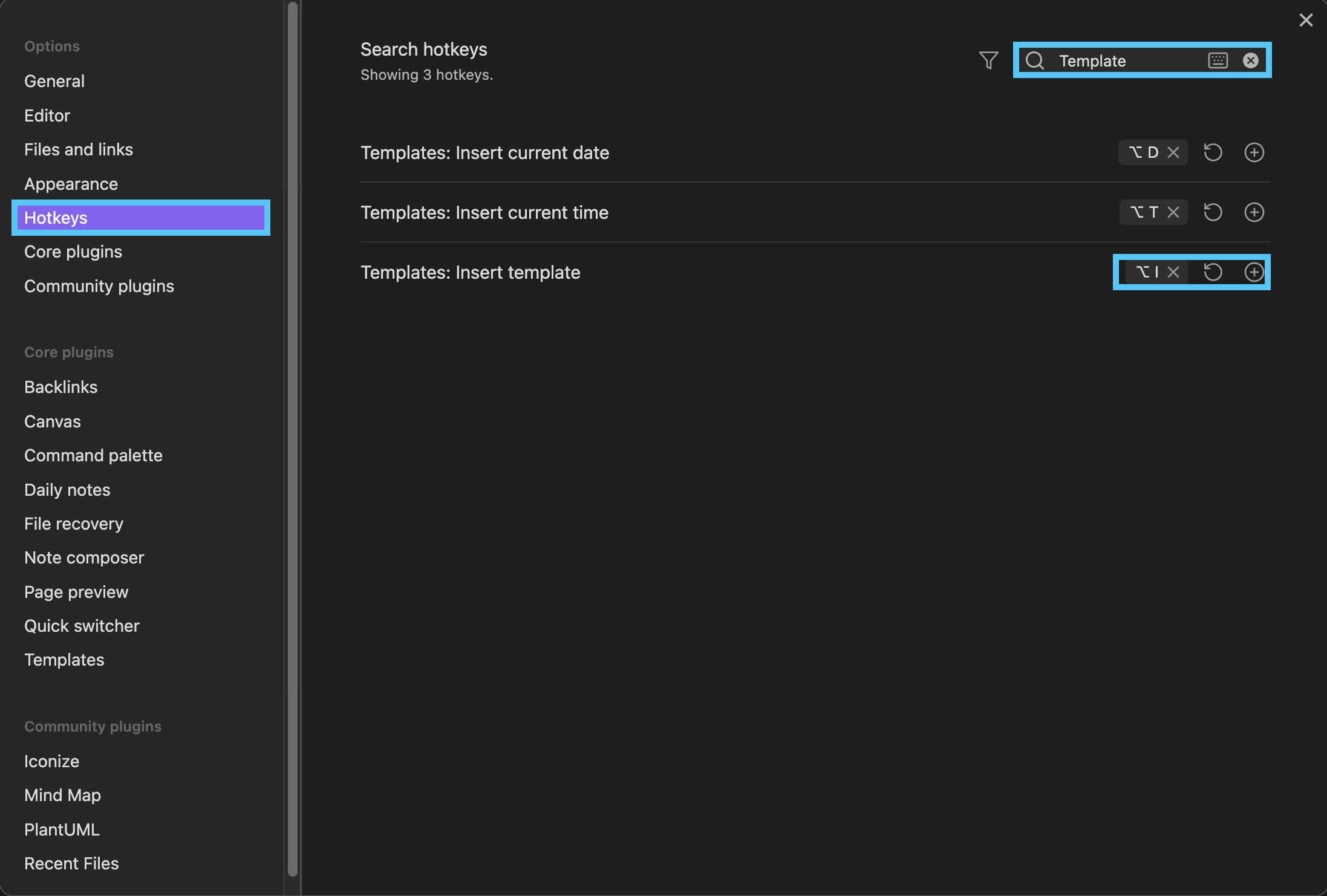Screen dimensions: 1327x896
Task: Restore default hotkey for Insert current date
Action: (1213, 152)
